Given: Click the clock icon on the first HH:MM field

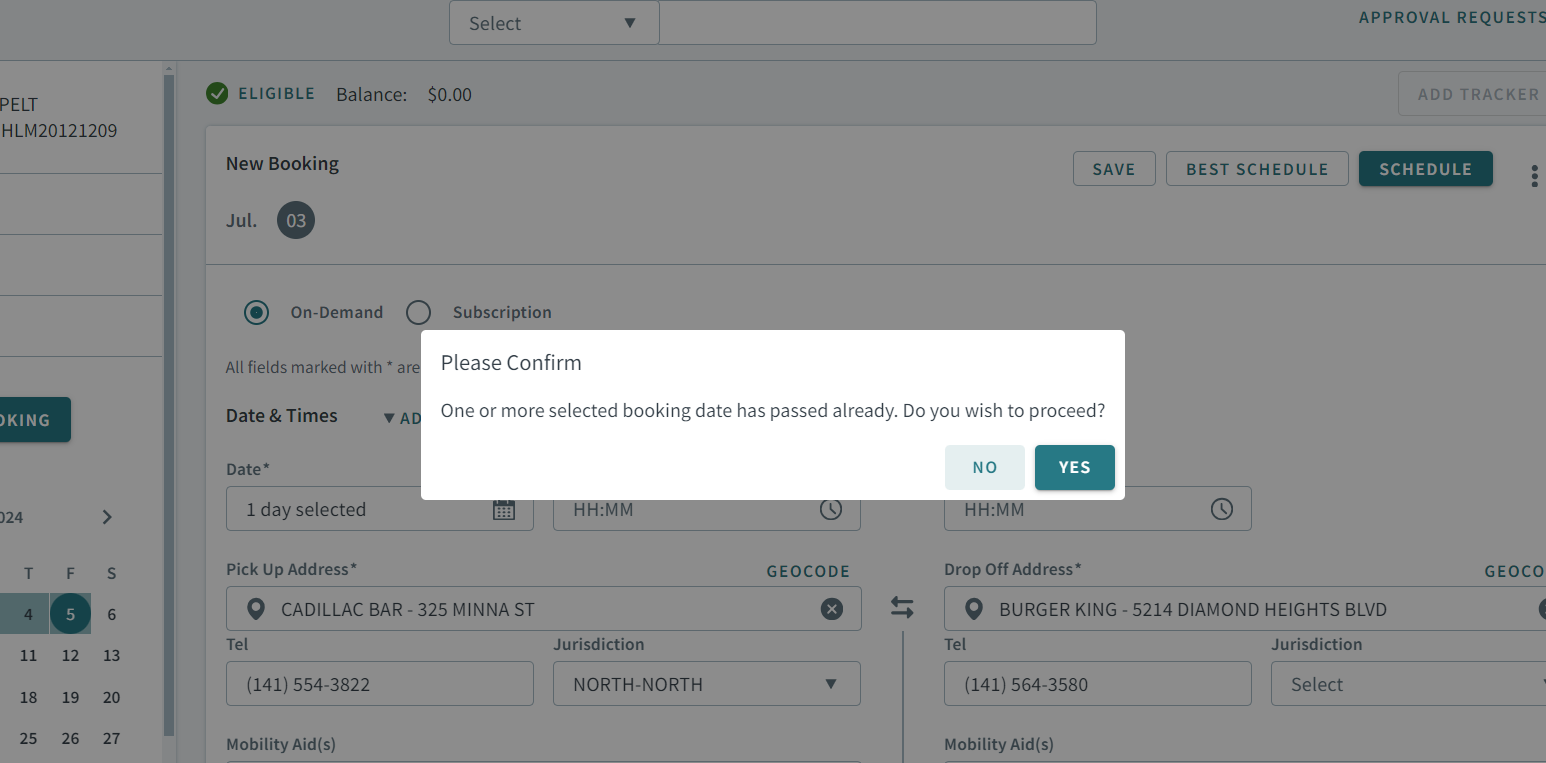Looking at the screenshot, I should point(830,509).
